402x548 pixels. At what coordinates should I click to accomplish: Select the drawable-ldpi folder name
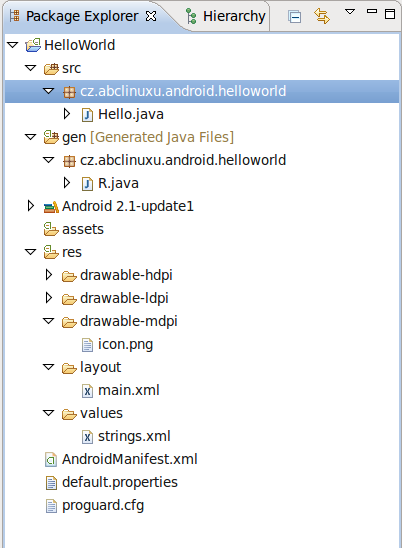(124, 298)
